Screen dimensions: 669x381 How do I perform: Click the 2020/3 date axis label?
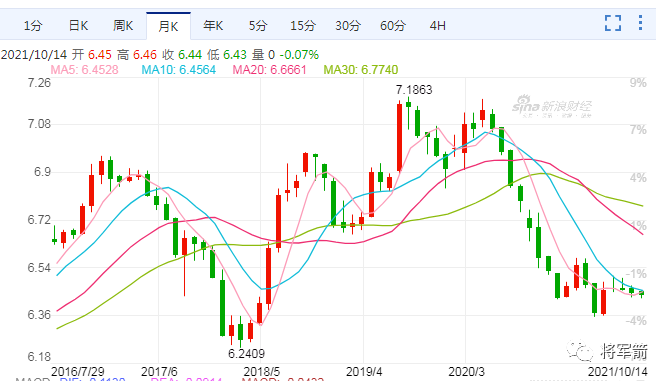pyautogui.click(x=466, y=371)
